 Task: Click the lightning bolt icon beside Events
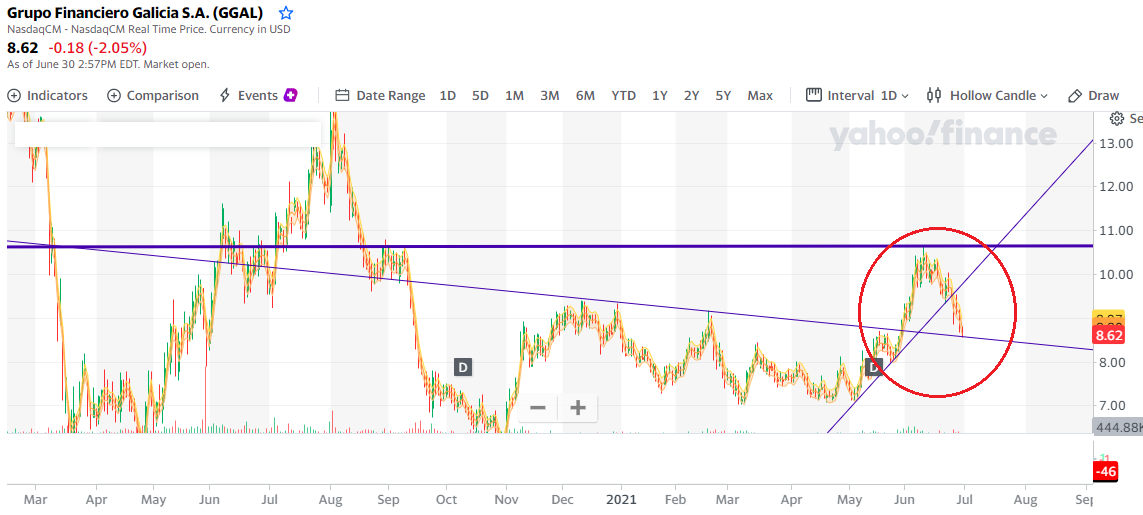tap(225, 96)
